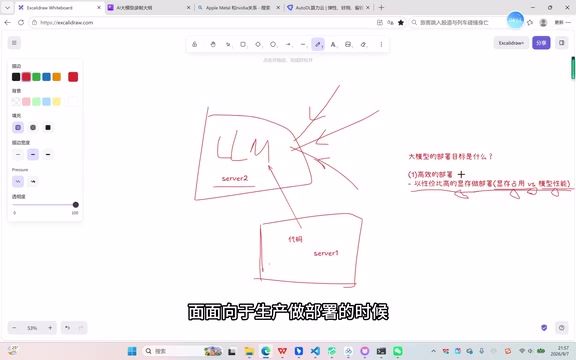The height and width of the screenshot is (360, 576).
Task: Open the help question mark button
Action: [562, 328]
